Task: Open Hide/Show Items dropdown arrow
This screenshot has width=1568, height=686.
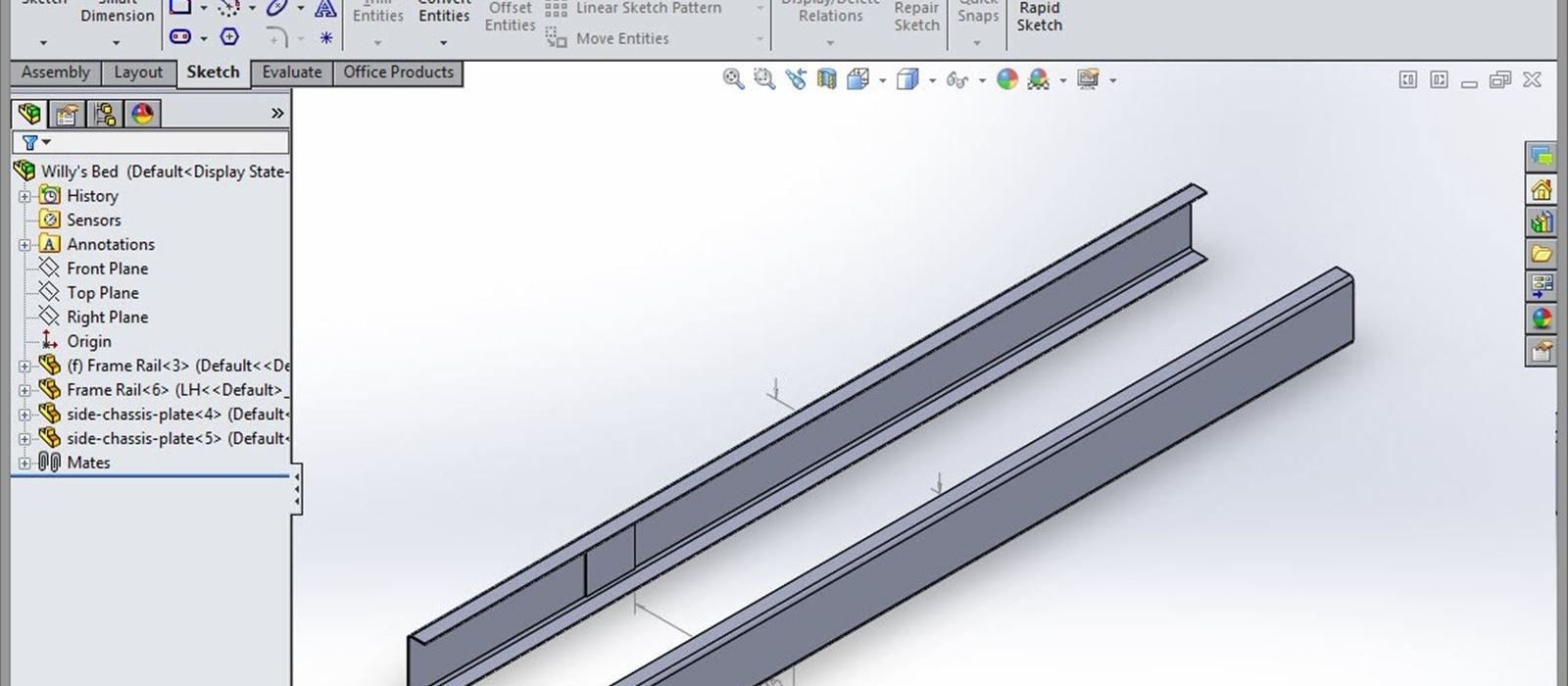Action: pos(982,80)
